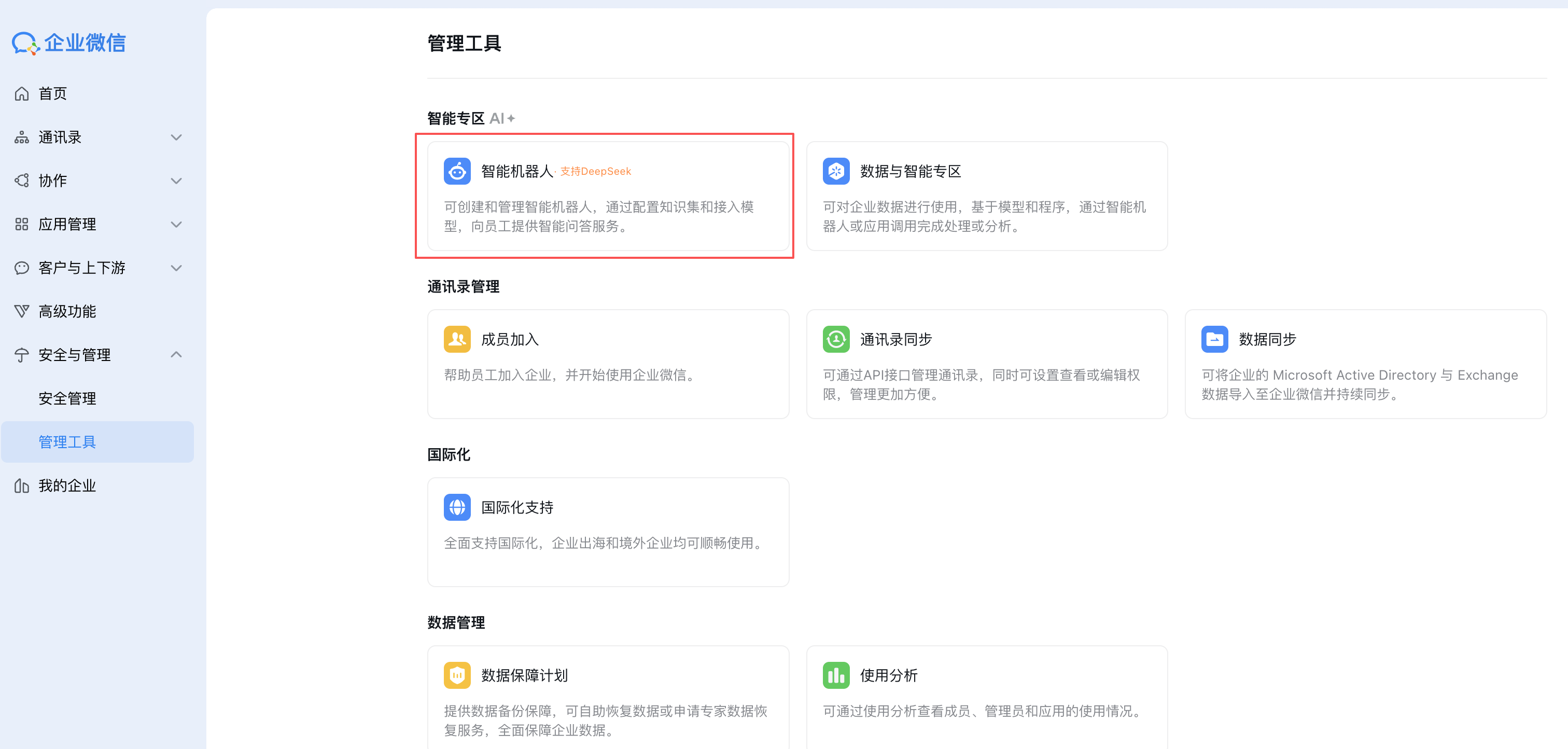Click the 企业微信 logo
Viewport: 1568px width, 749px height.
tap(69, 43)
